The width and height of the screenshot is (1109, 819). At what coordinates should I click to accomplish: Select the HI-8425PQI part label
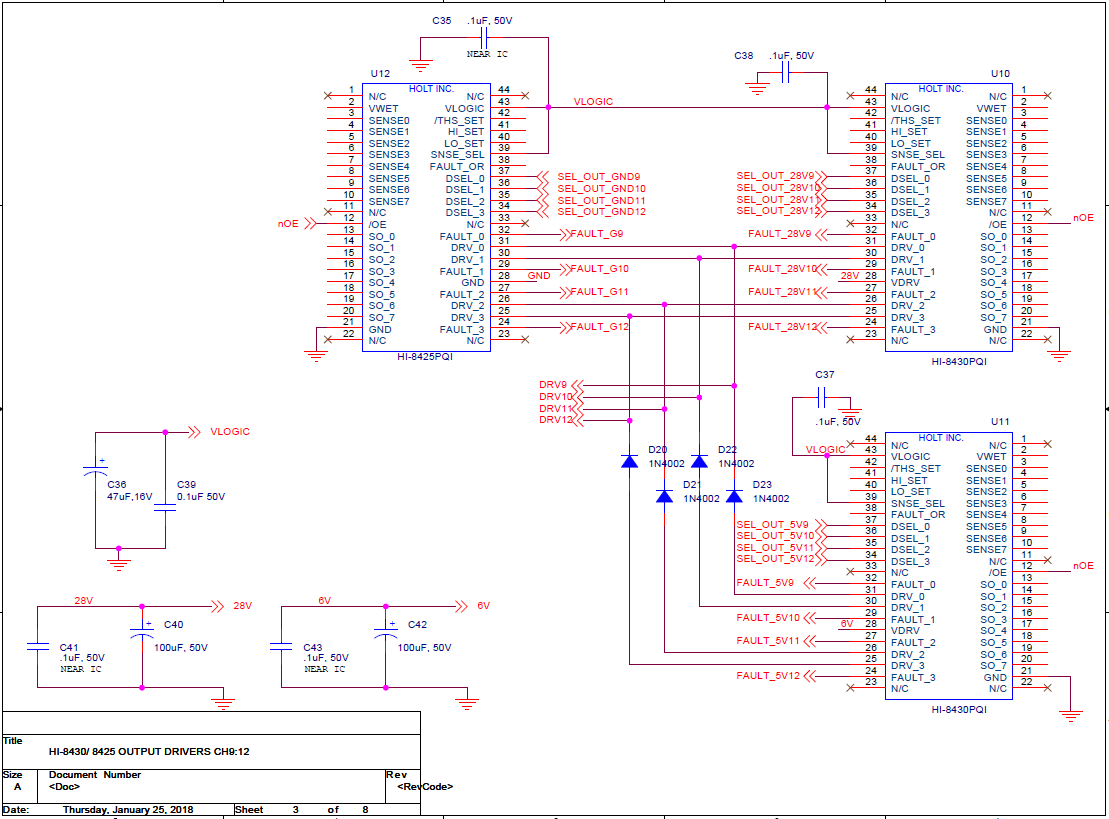coord(424,357)
